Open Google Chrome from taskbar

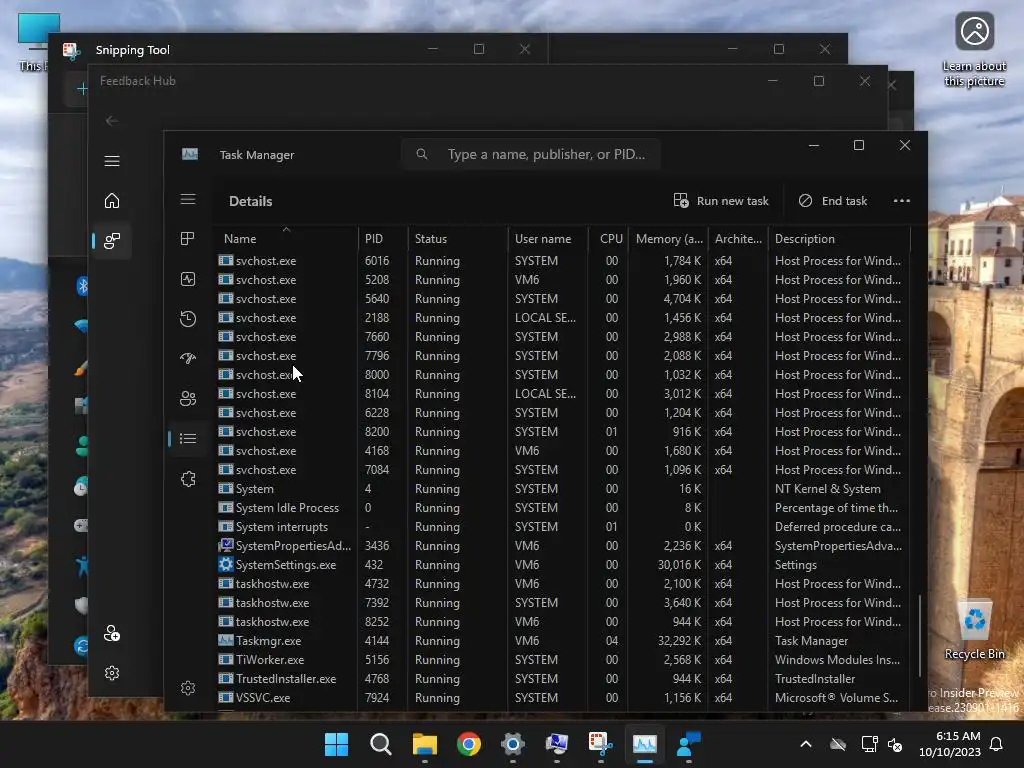click(x=468, y=744)
